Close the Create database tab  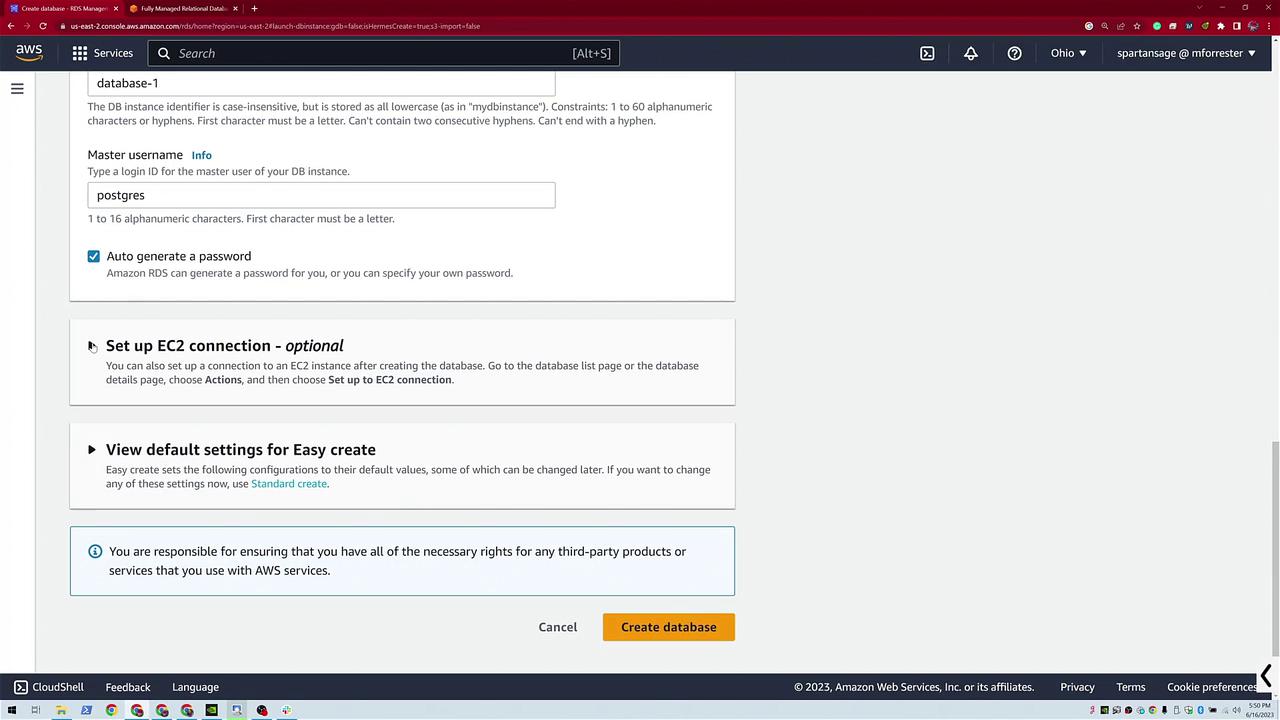[x=116, y=8]
